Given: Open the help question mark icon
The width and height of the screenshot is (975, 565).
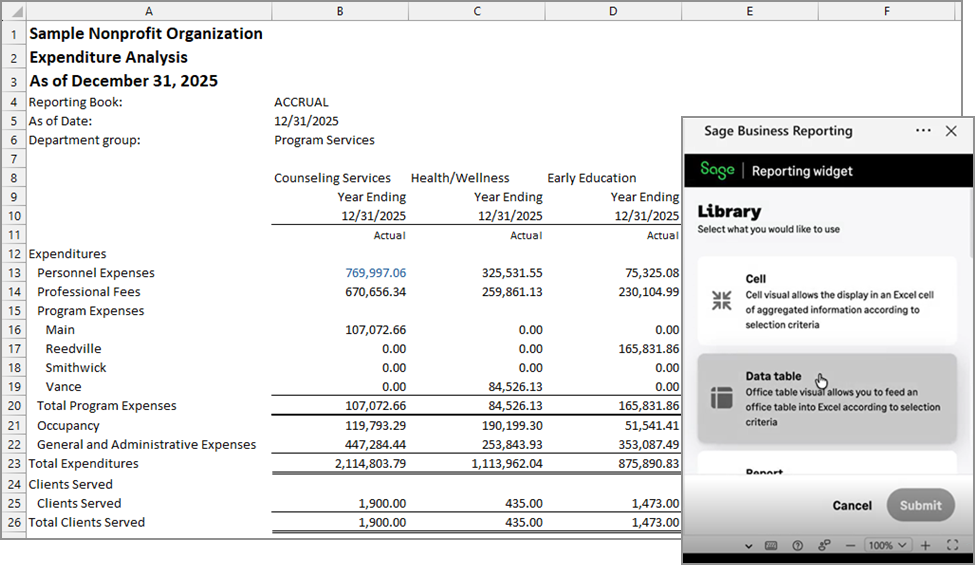Looking at the screenshot, I should 798,545.
